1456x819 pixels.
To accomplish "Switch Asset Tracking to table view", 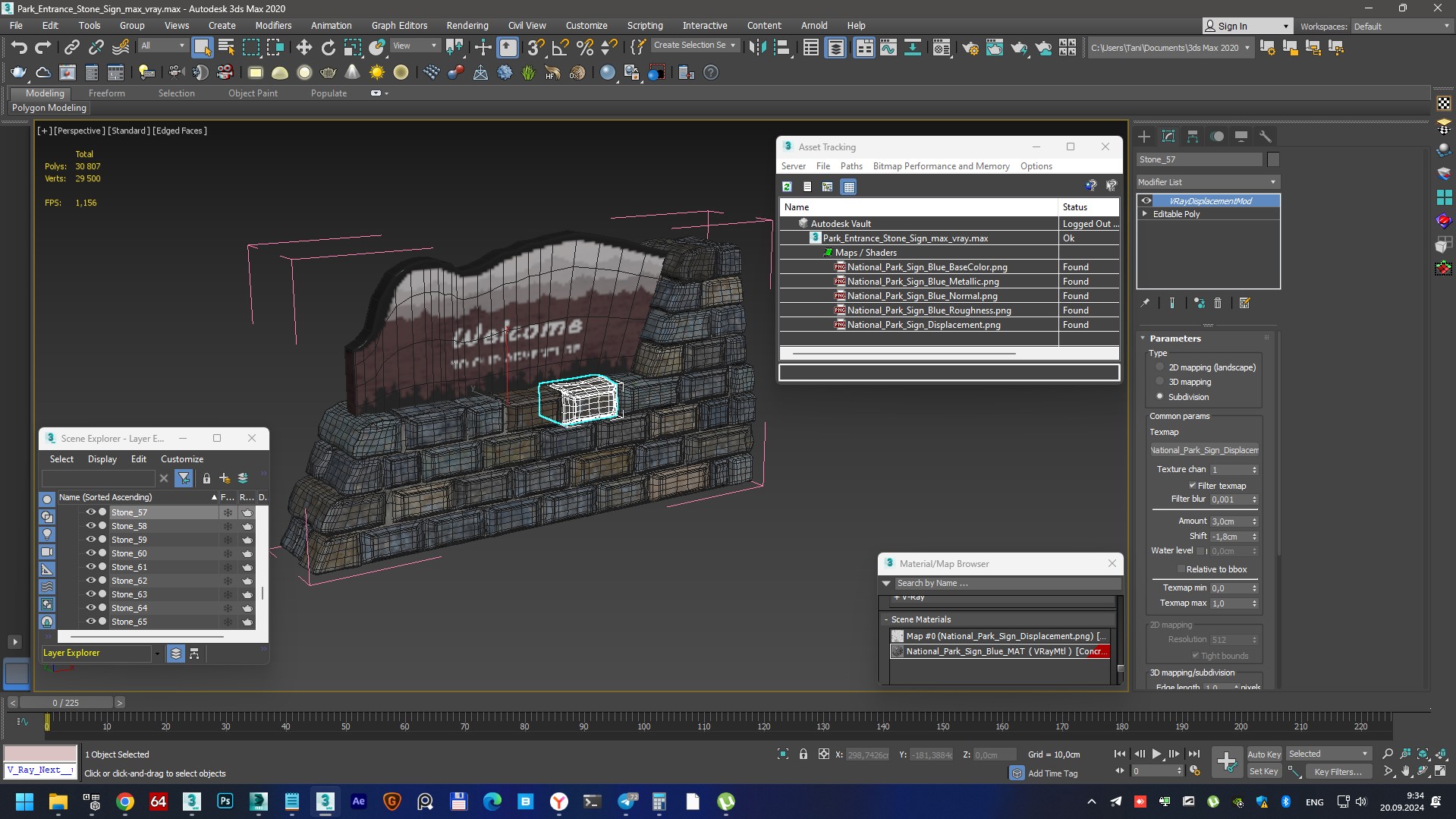I will 848,187.
